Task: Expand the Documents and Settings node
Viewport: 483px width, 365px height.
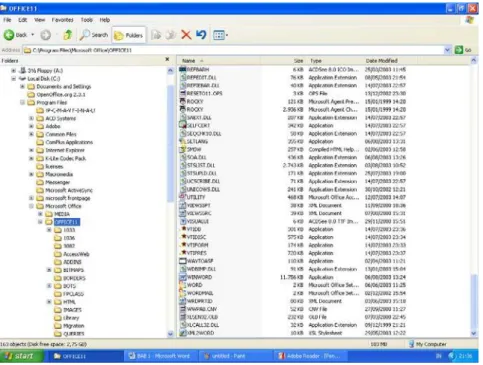Action: coord(22,86)
